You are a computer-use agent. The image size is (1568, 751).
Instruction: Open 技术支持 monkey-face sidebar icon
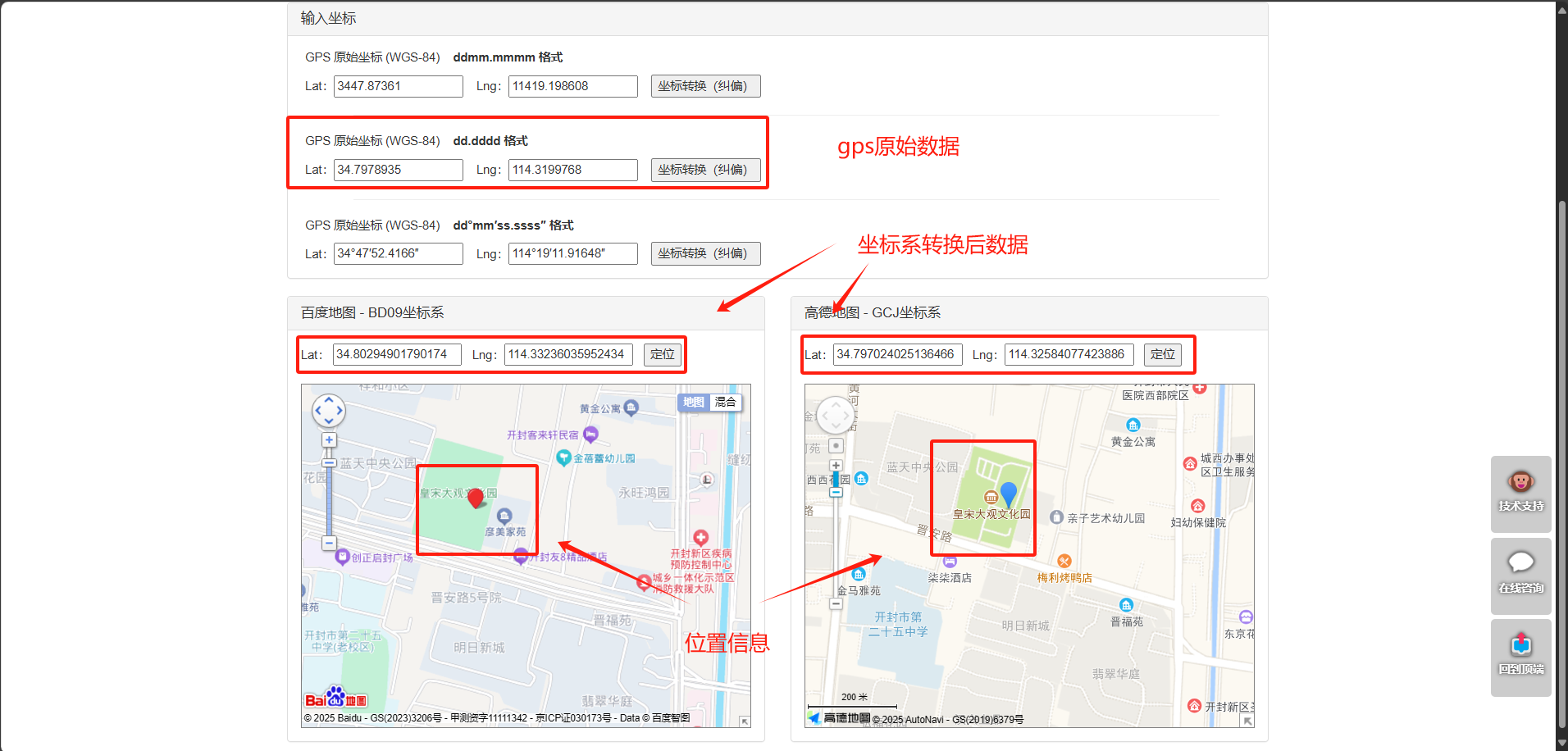(1521, 481)
